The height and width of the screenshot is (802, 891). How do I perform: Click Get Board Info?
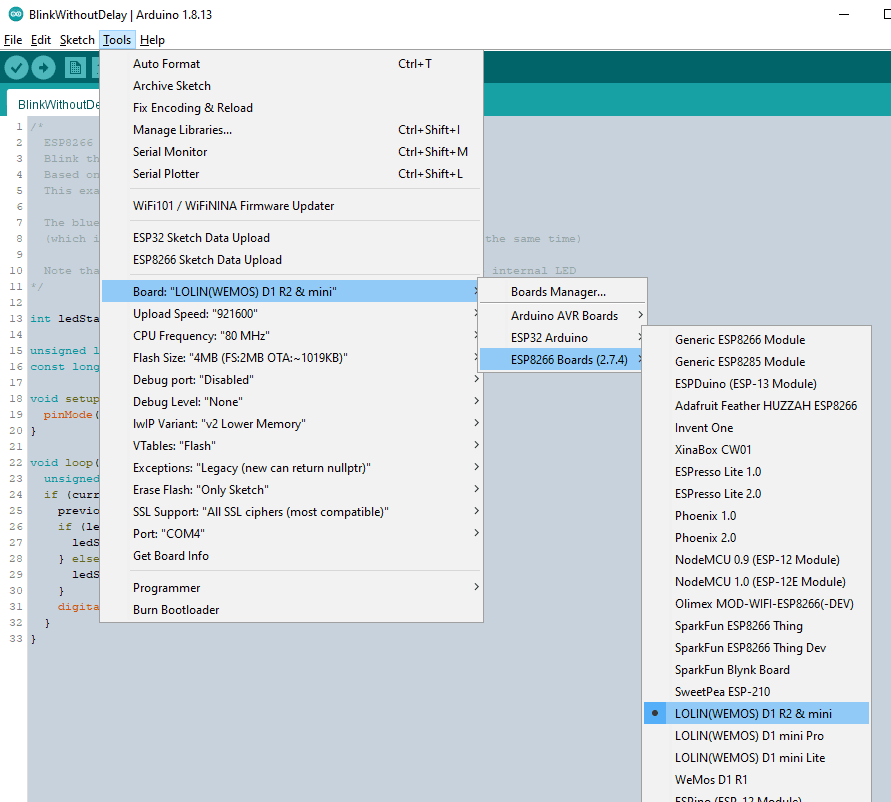(x=171, y=555)
